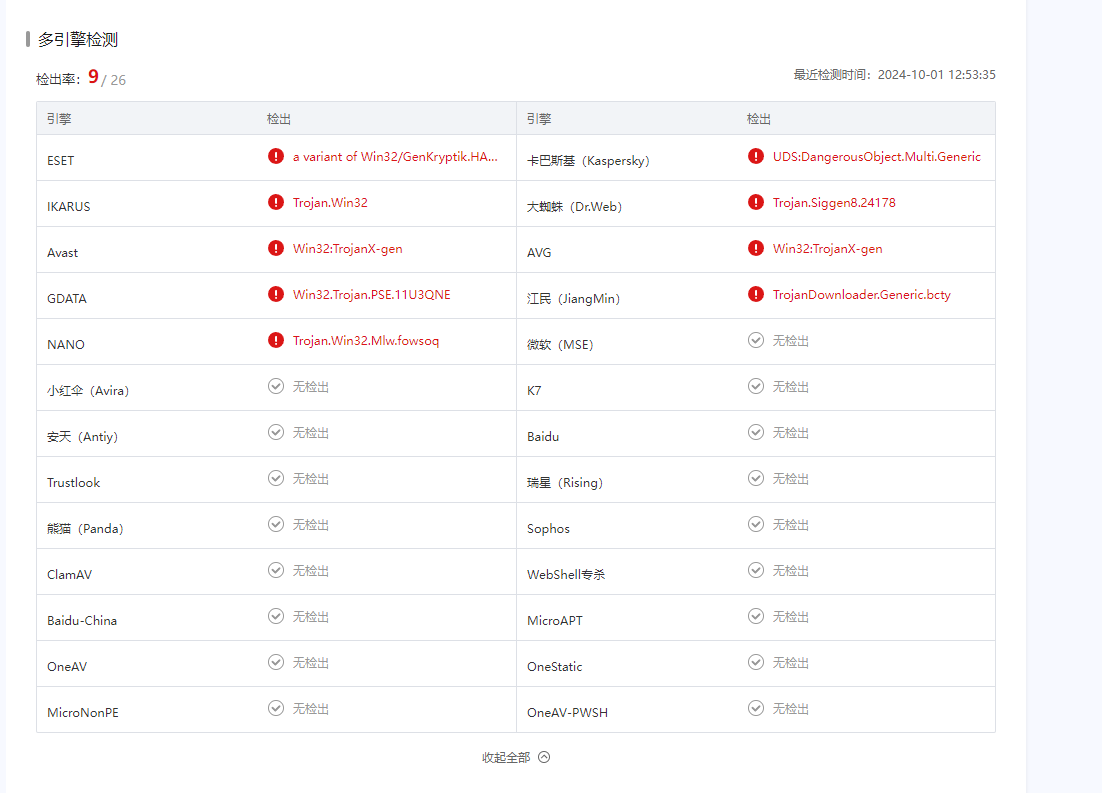Click the Win32.Trojan.PSE.11U3QNE detection result
The image size is (1102, 793).
click(371, 295)
